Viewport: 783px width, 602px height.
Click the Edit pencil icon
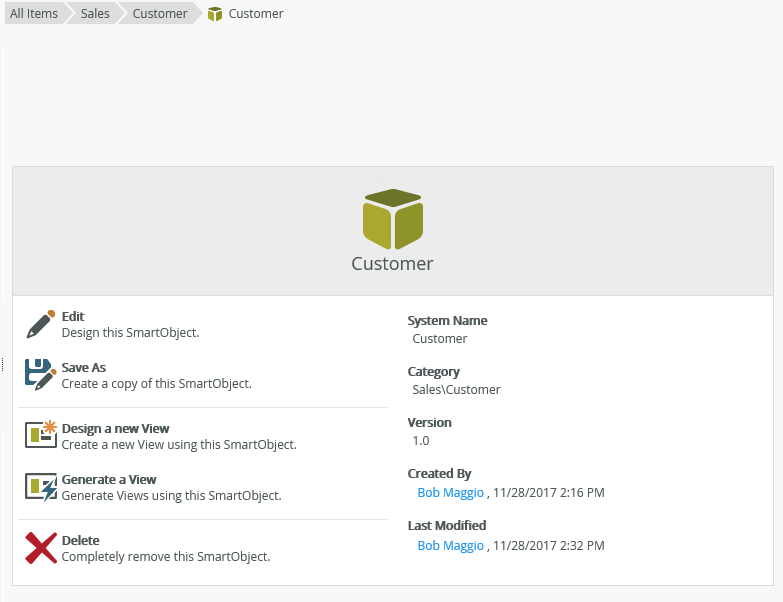[40, 324]
